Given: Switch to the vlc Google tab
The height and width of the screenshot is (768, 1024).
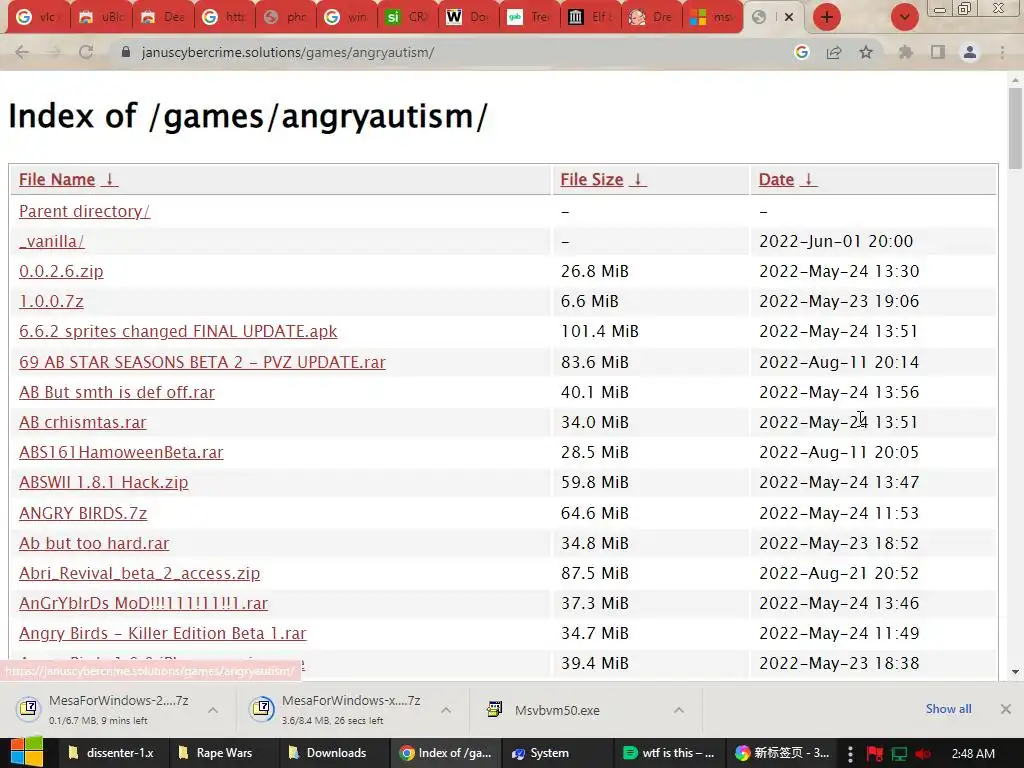Looking at the screenshot, I should click(37, 17).
